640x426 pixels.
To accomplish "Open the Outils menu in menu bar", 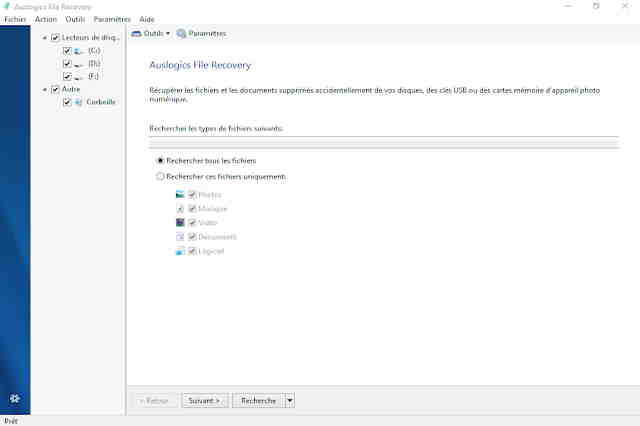I will (x=75, y=19).
